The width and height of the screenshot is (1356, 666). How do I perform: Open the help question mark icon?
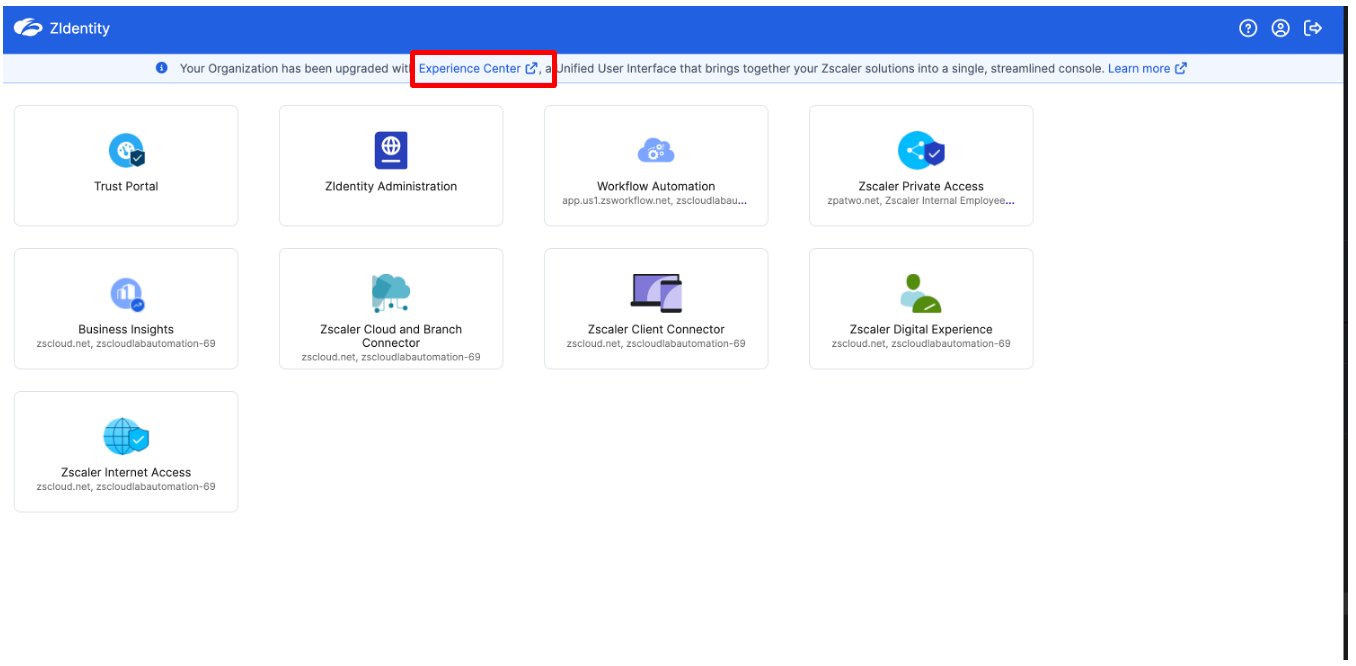click(1247, 29)
